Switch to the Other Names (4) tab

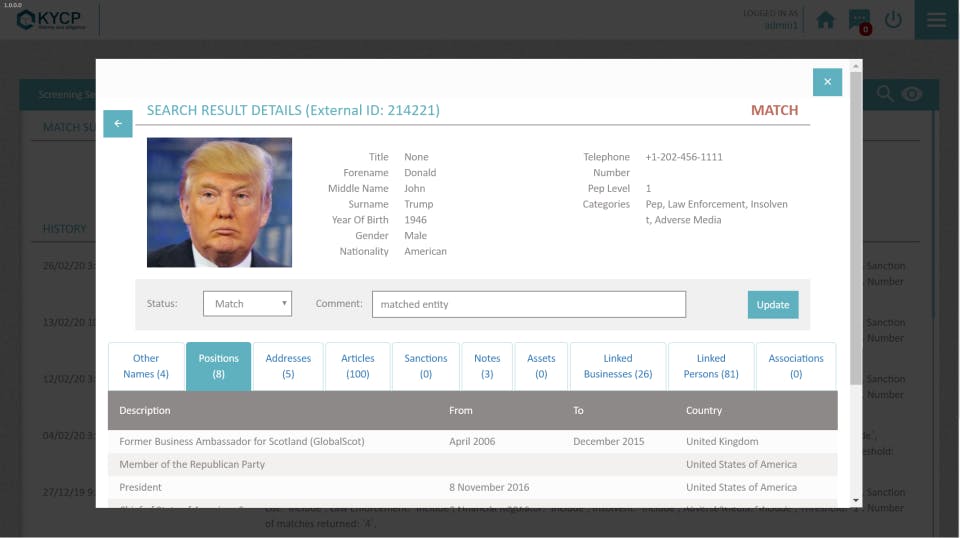pyautogui.click(x=146, y=366)
